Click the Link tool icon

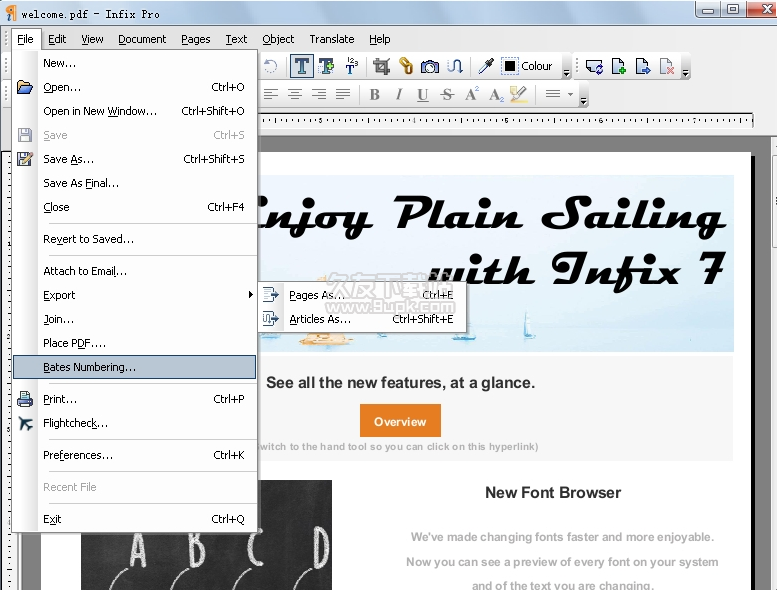tap(406, 66)
